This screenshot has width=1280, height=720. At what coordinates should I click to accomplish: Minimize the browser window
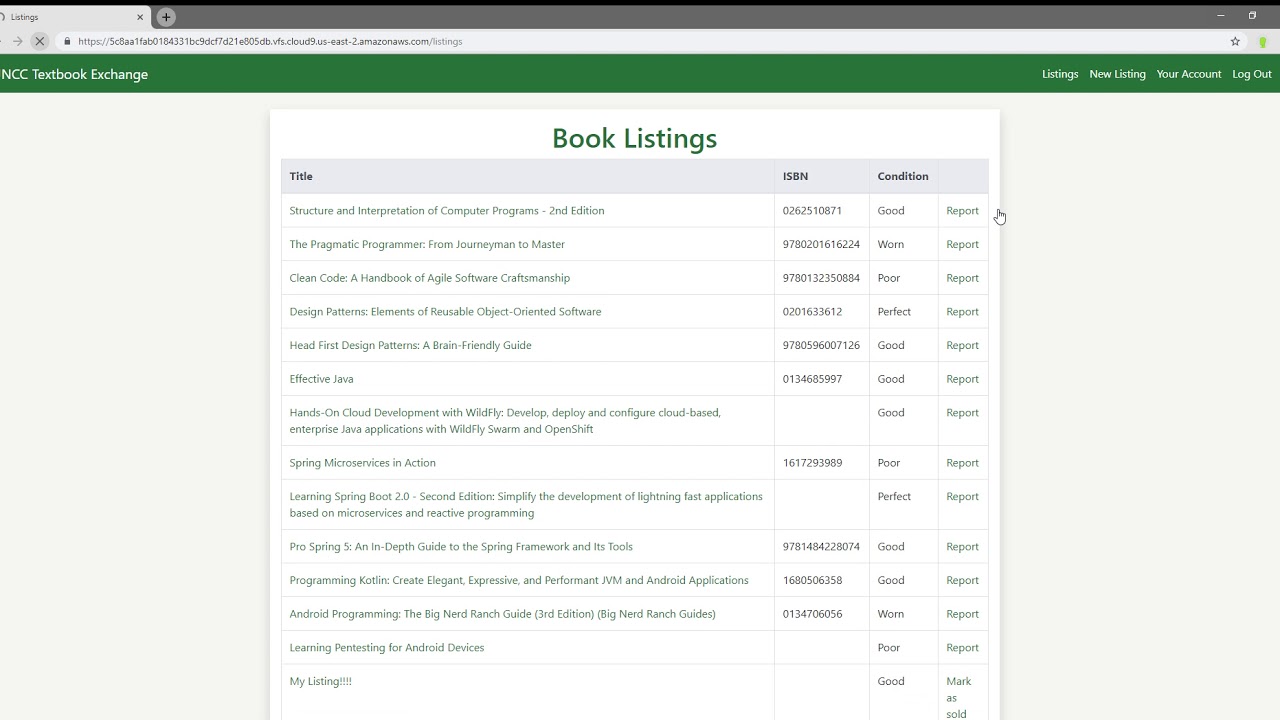coord(1221,15)
